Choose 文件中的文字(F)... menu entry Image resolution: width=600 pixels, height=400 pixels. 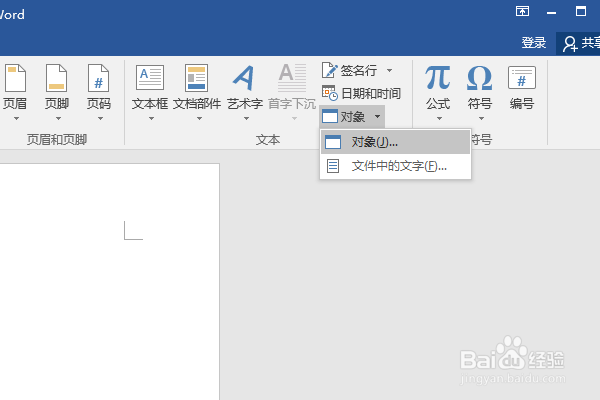pos(395,166)
